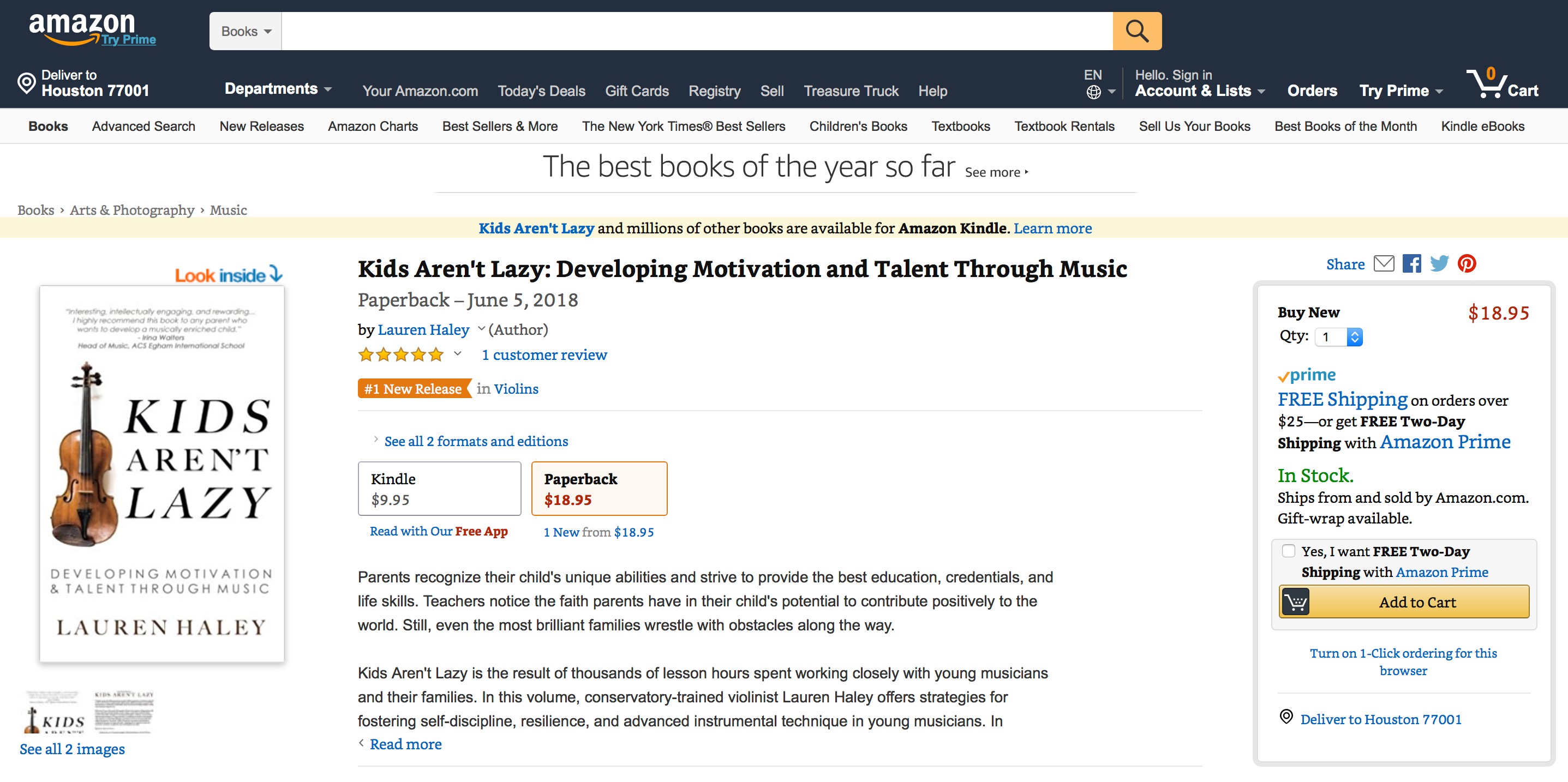Image resolution: width=1568 pixels, height=782 pixels.
Task: Open the Look inside book cover image
Action: coord(162,473)
